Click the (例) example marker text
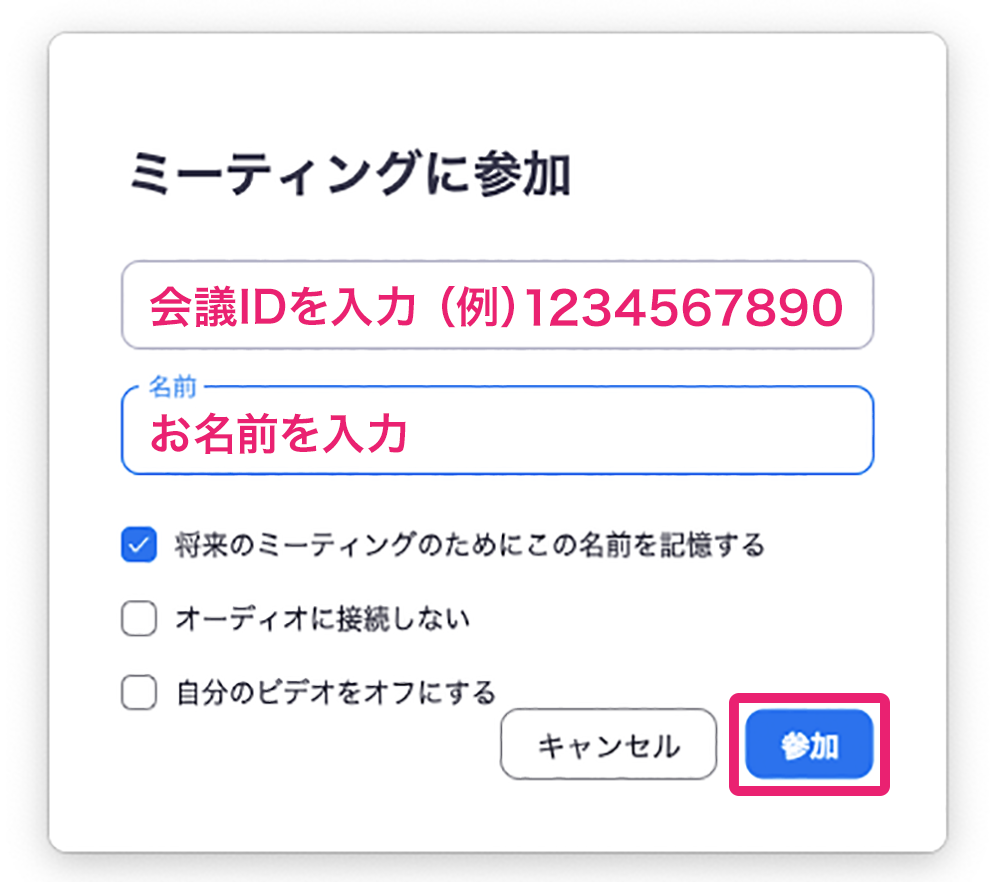The width and height of the screenshot is (1000, 882). pos(470,309)
